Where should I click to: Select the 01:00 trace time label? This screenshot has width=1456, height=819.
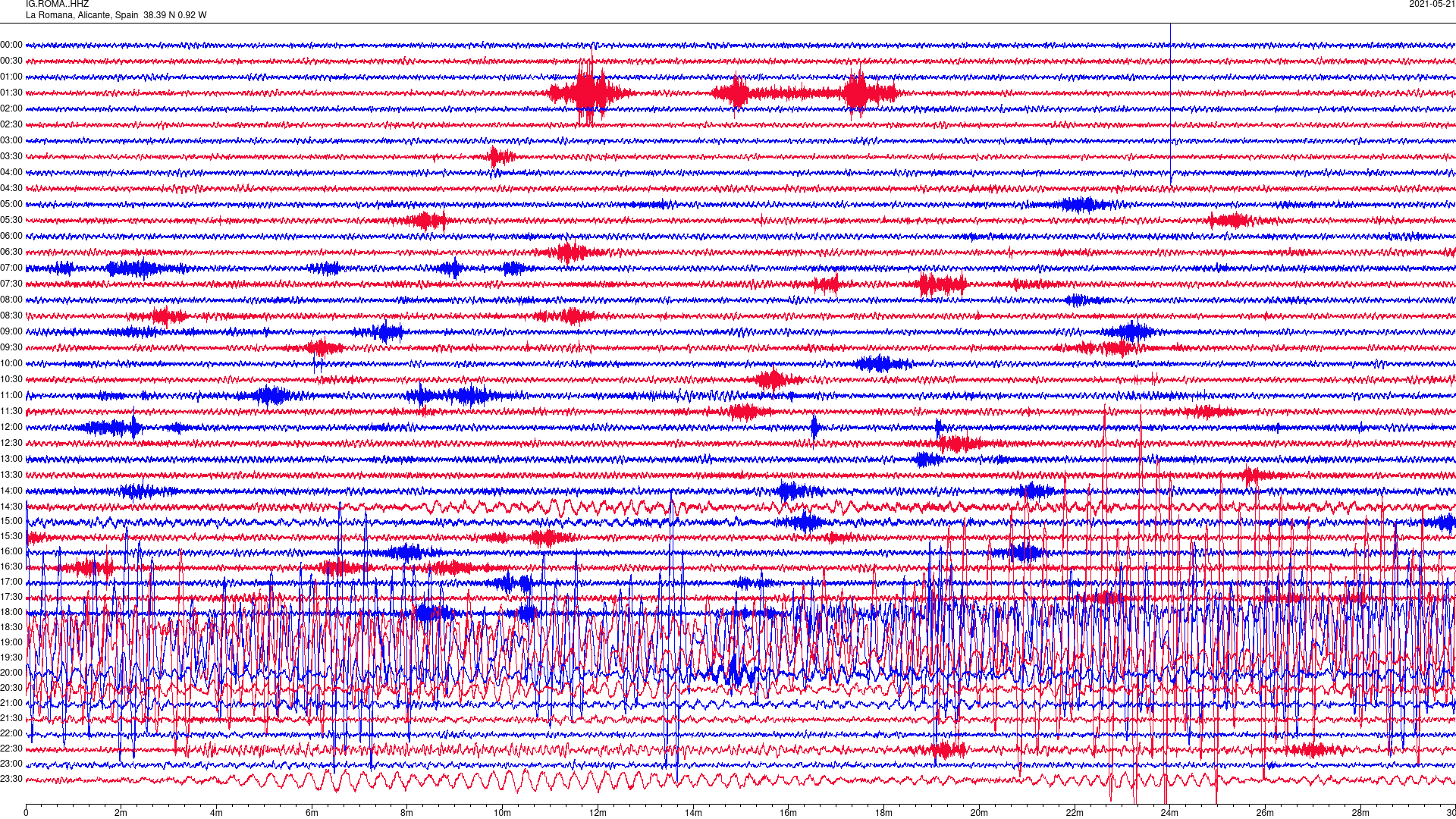(x=11, y=77)
